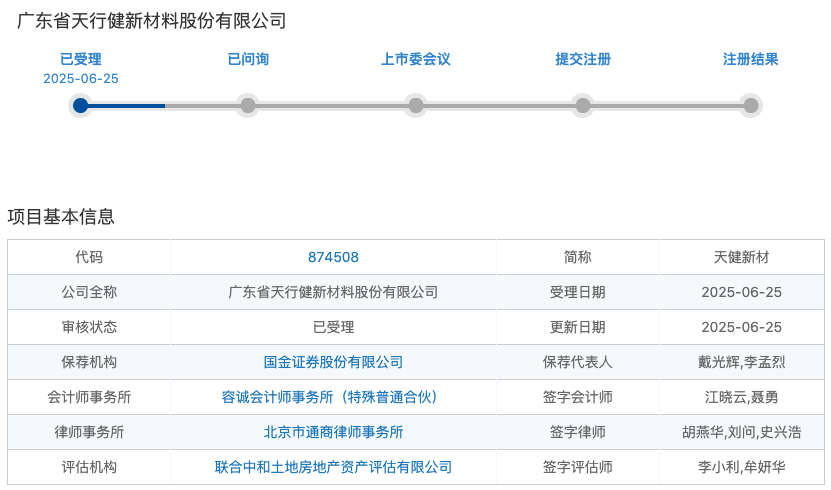Click the 江晓云,聂勇 cell

pyautogui.click(x=741, y=397)
